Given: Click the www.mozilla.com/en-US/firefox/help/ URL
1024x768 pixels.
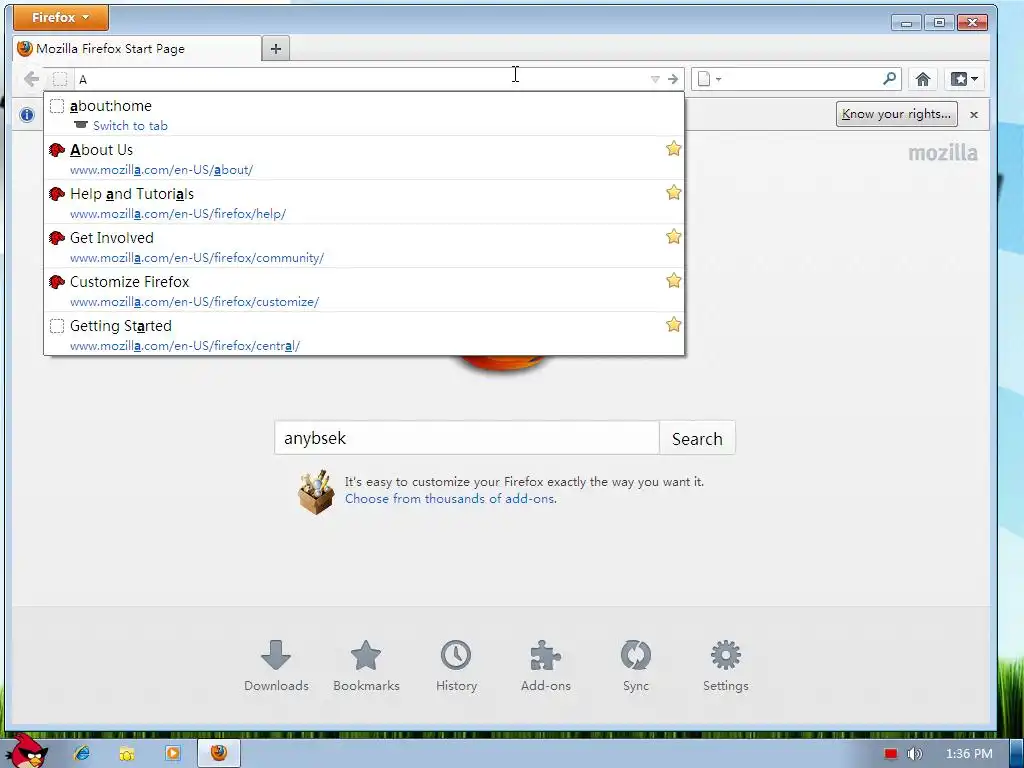Looking at the screenshot, I should coord(178,214).
